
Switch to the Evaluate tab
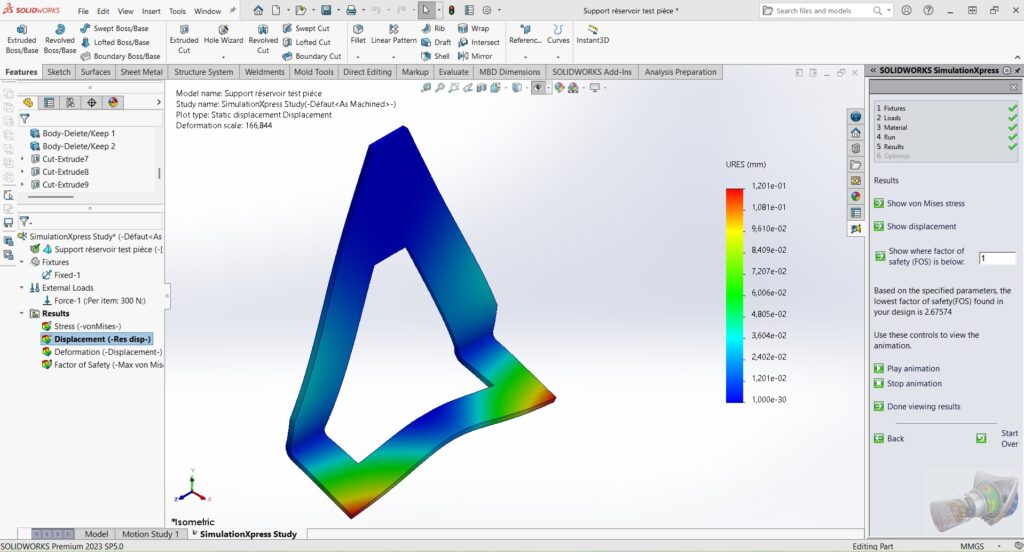click(453, 72)
